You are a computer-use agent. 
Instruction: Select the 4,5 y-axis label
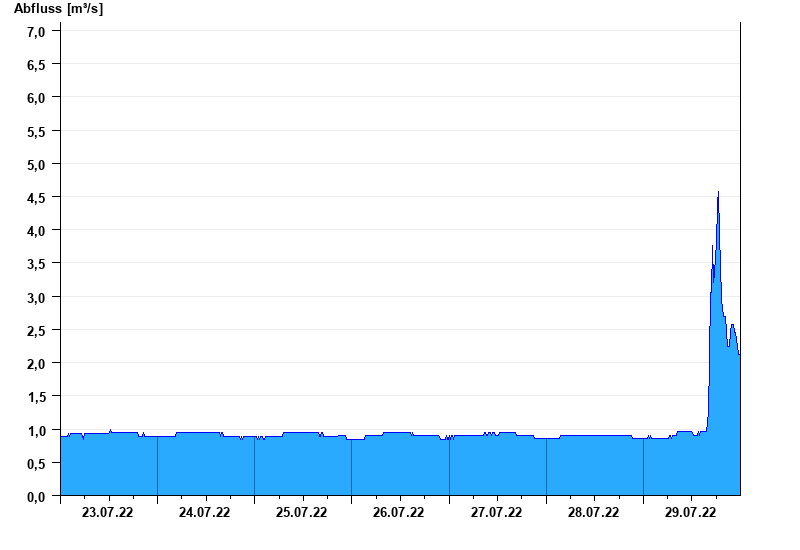click(x=36, y=198)
